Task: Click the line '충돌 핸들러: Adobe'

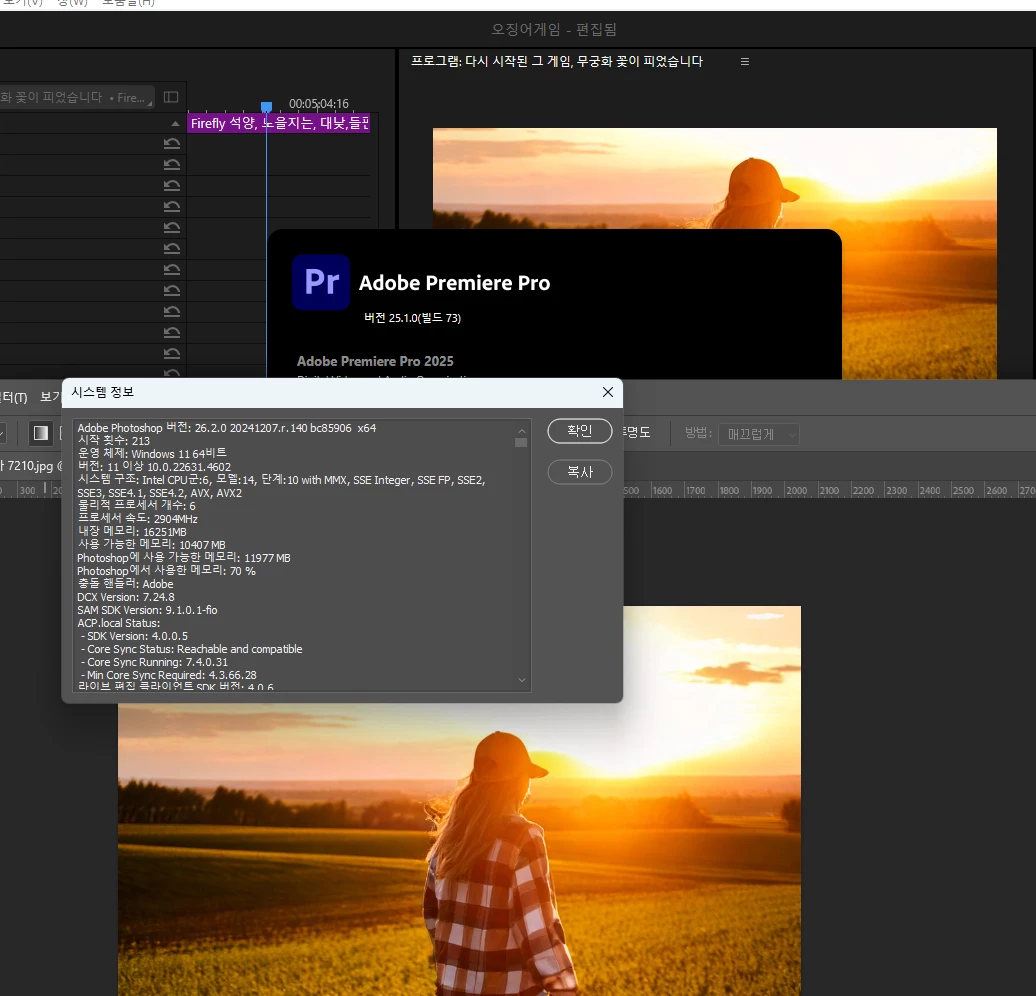Action: (x=126, y=584)
